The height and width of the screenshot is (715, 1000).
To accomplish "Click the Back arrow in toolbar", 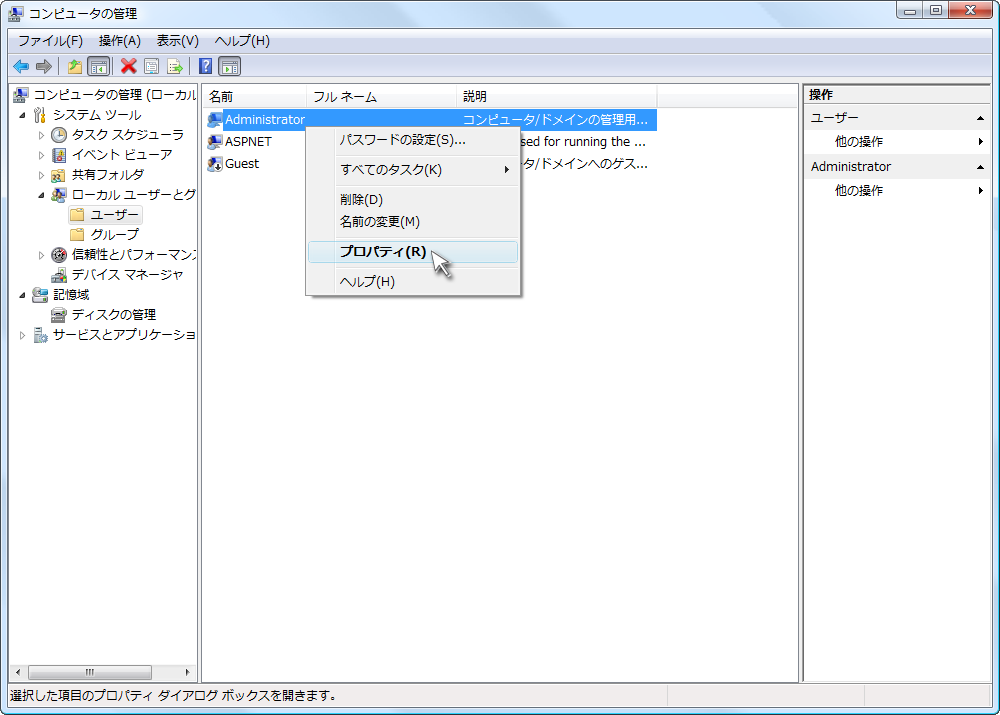I will [20, 66].
